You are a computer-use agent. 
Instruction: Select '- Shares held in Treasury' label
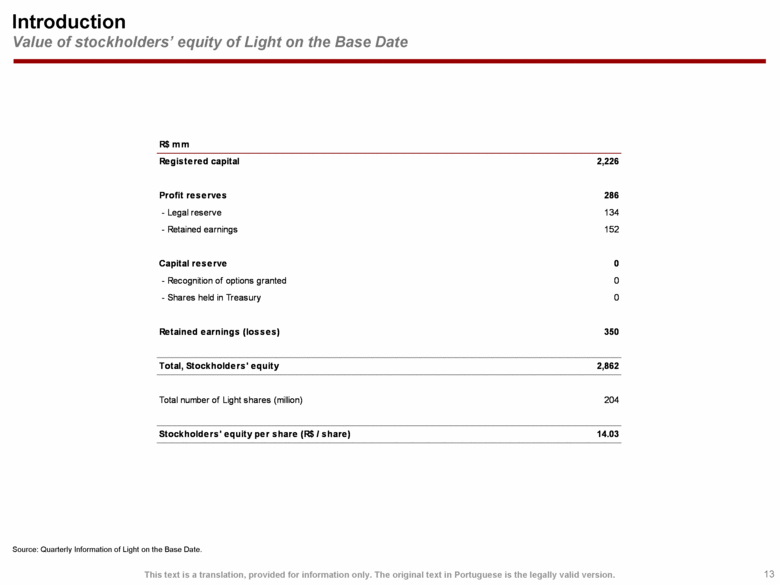click(x=211, y=297)
